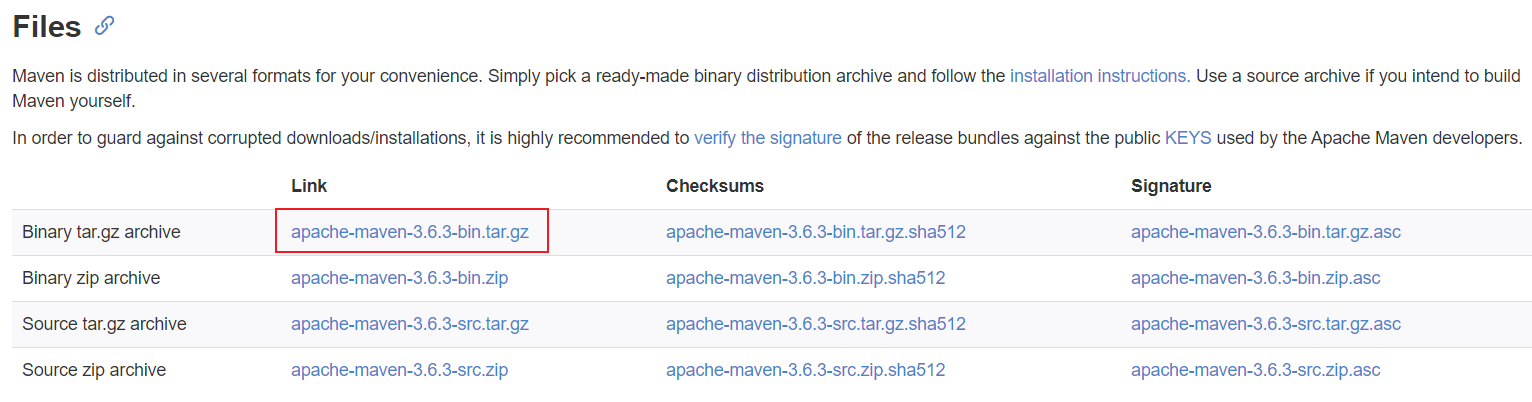1532x402 pixels.
Task: Open the src.zip.sha512 checksum link
Action: click(x=805, y=370)
